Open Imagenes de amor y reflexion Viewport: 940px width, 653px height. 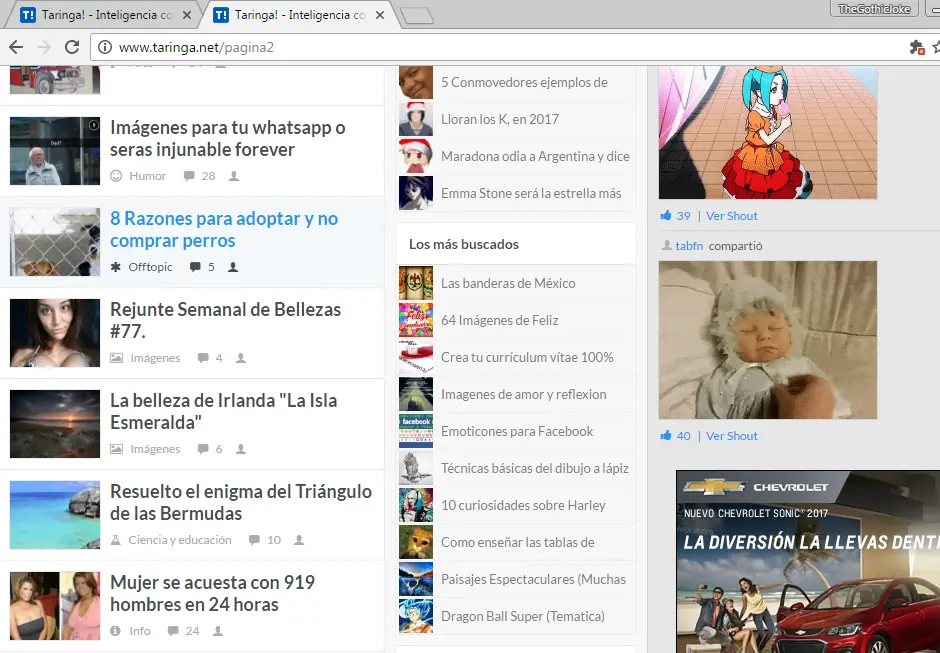click(524, 394)
